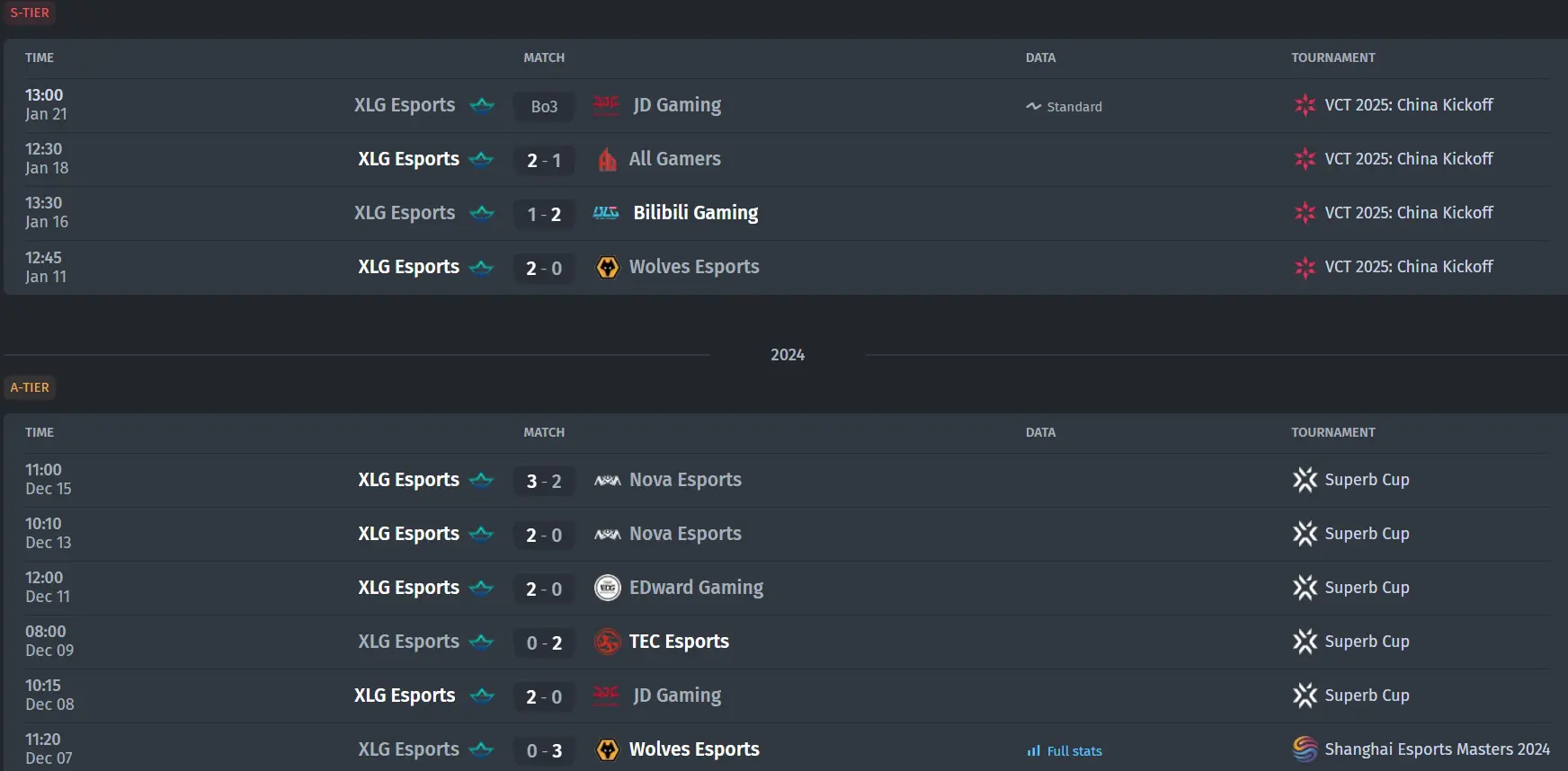Click Superb Cup icon in Dec 11 row

tap(1305, 588)
